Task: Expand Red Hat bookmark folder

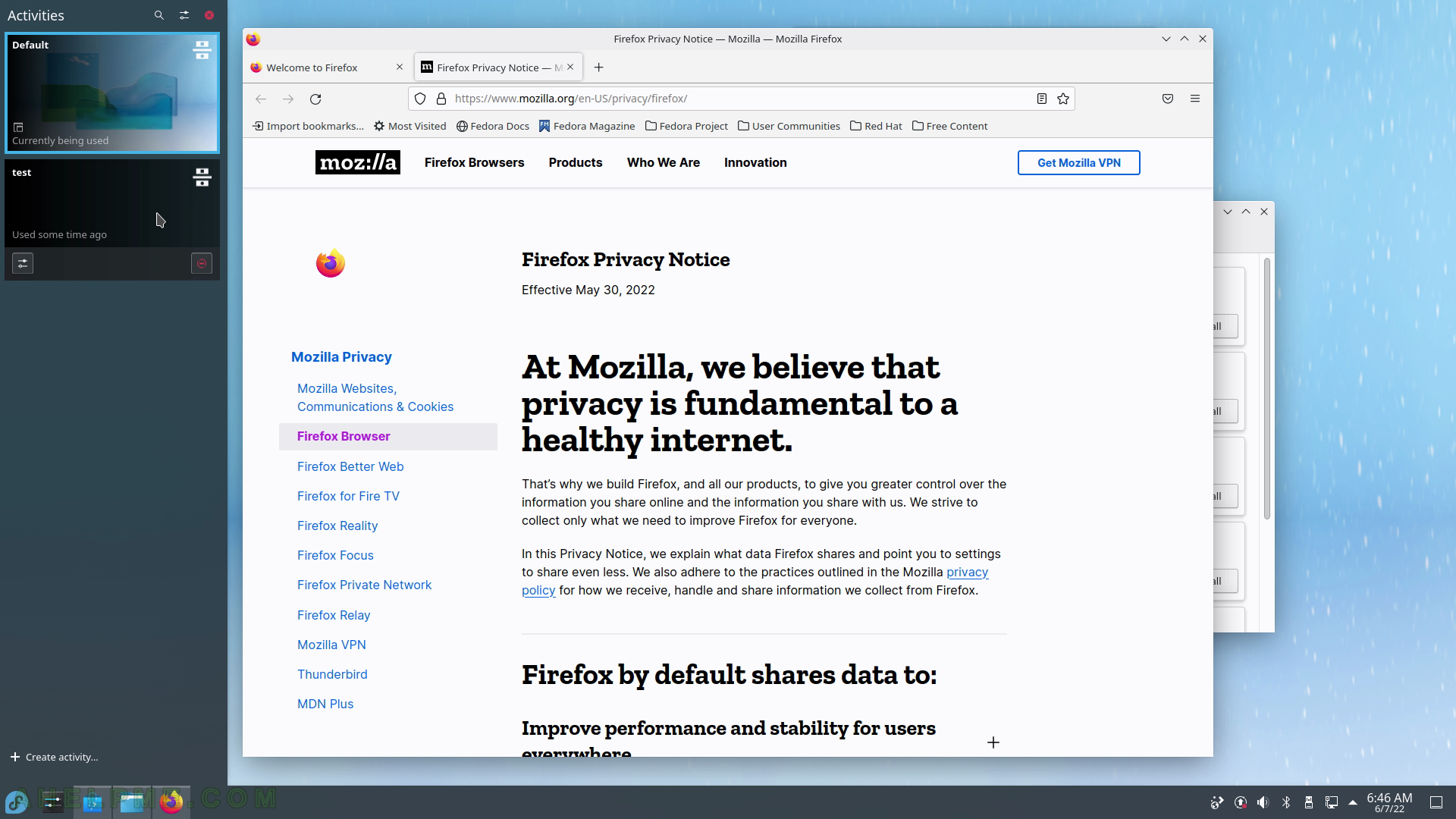Action: (876, 126)
